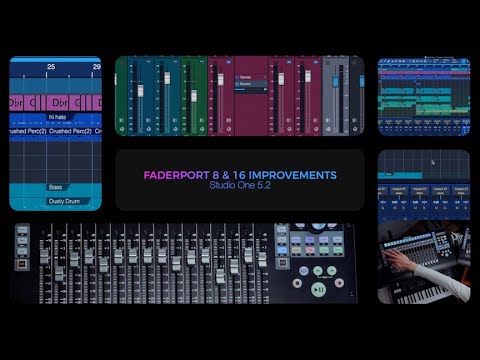Toggle the loop button above the stop button
The height and width of the screenshot is (360, 480).
(x=304, y=270)
